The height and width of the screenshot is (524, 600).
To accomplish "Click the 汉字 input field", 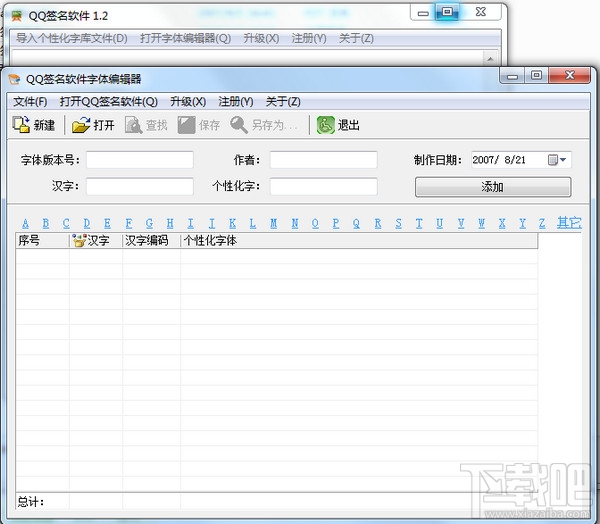I will (140, 186).
